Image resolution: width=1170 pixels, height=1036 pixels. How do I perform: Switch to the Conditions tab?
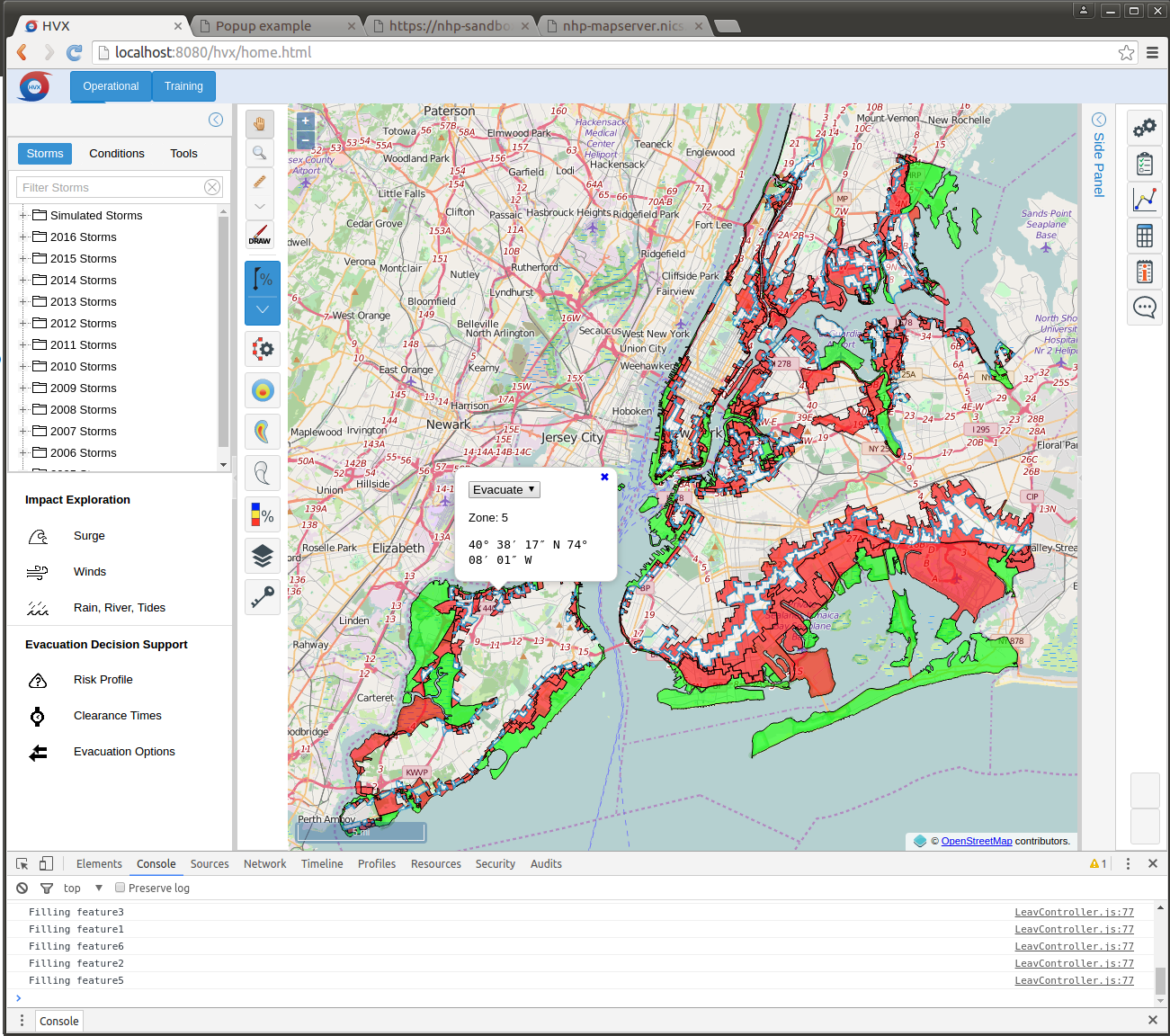tap(116, 154)
